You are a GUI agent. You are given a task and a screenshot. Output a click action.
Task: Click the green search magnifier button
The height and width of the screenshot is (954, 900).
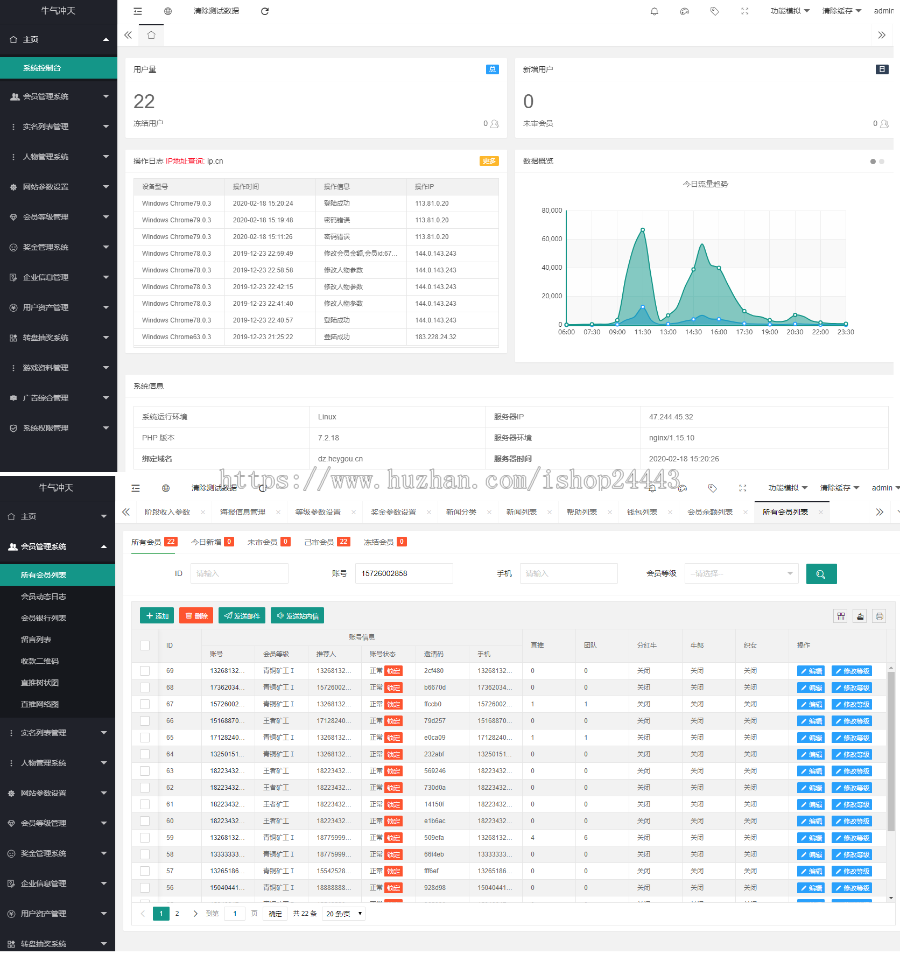[x=821, y=574]
